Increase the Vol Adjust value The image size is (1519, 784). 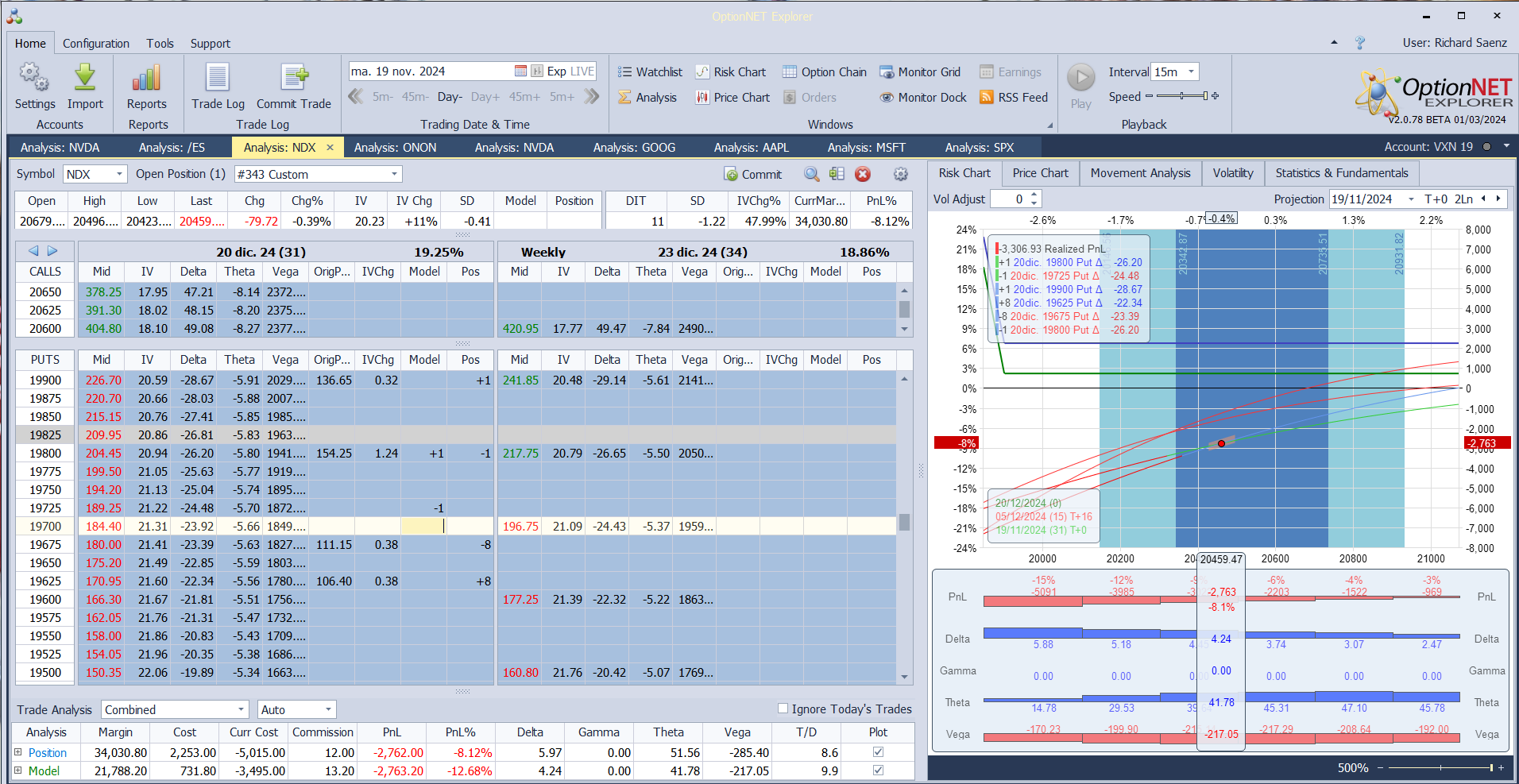coord(1034,195)
